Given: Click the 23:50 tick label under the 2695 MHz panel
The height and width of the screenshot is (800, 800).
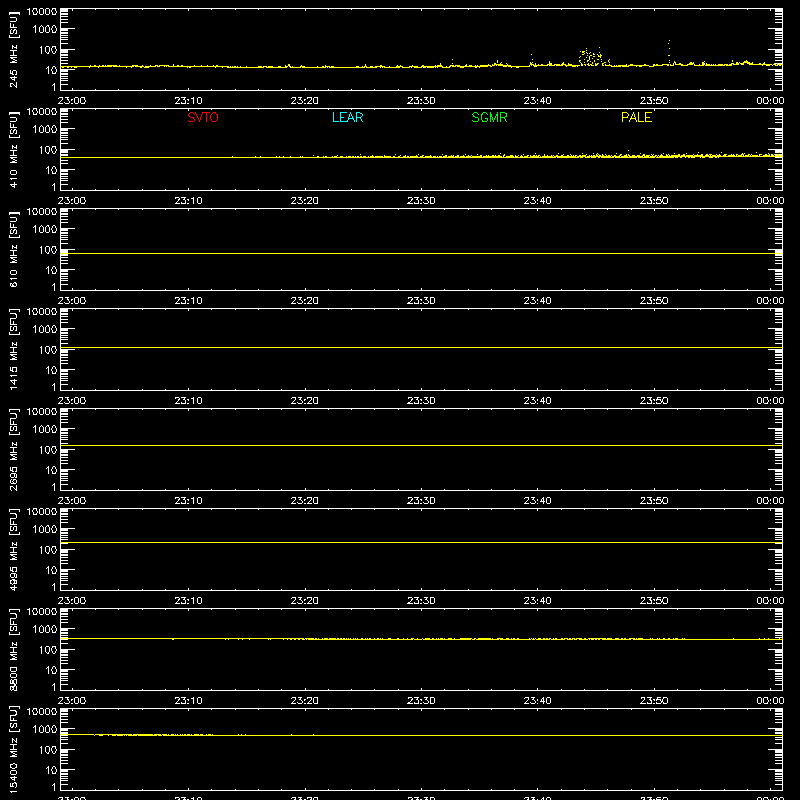Looking at the screenshot, I should [654, 501].
